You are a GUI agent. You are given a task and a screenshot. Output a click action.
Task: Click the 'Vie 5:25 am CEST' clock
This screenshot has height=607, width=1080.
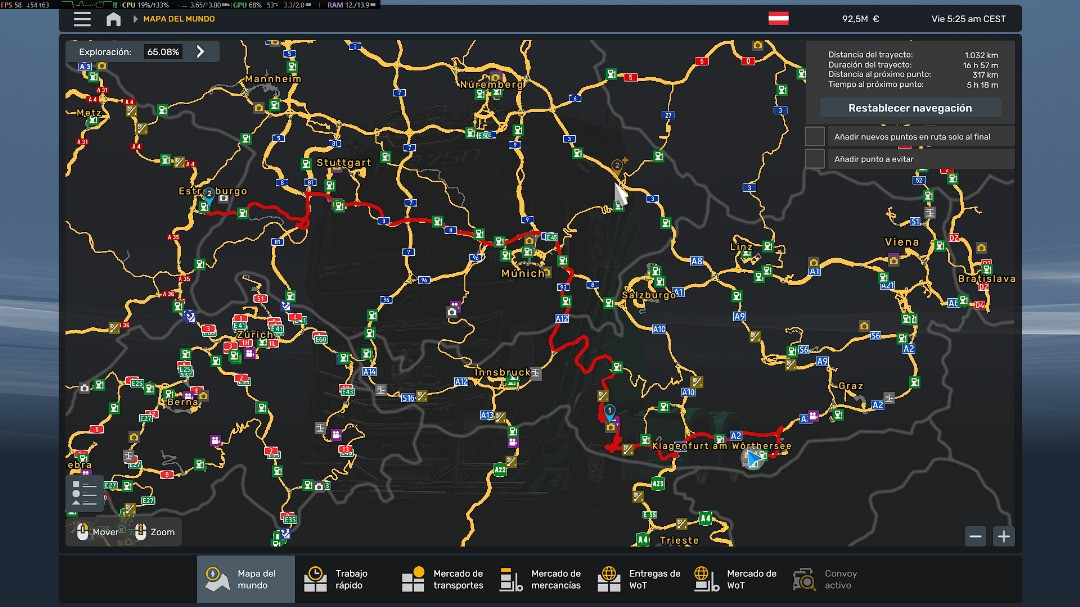click(968, 19)
